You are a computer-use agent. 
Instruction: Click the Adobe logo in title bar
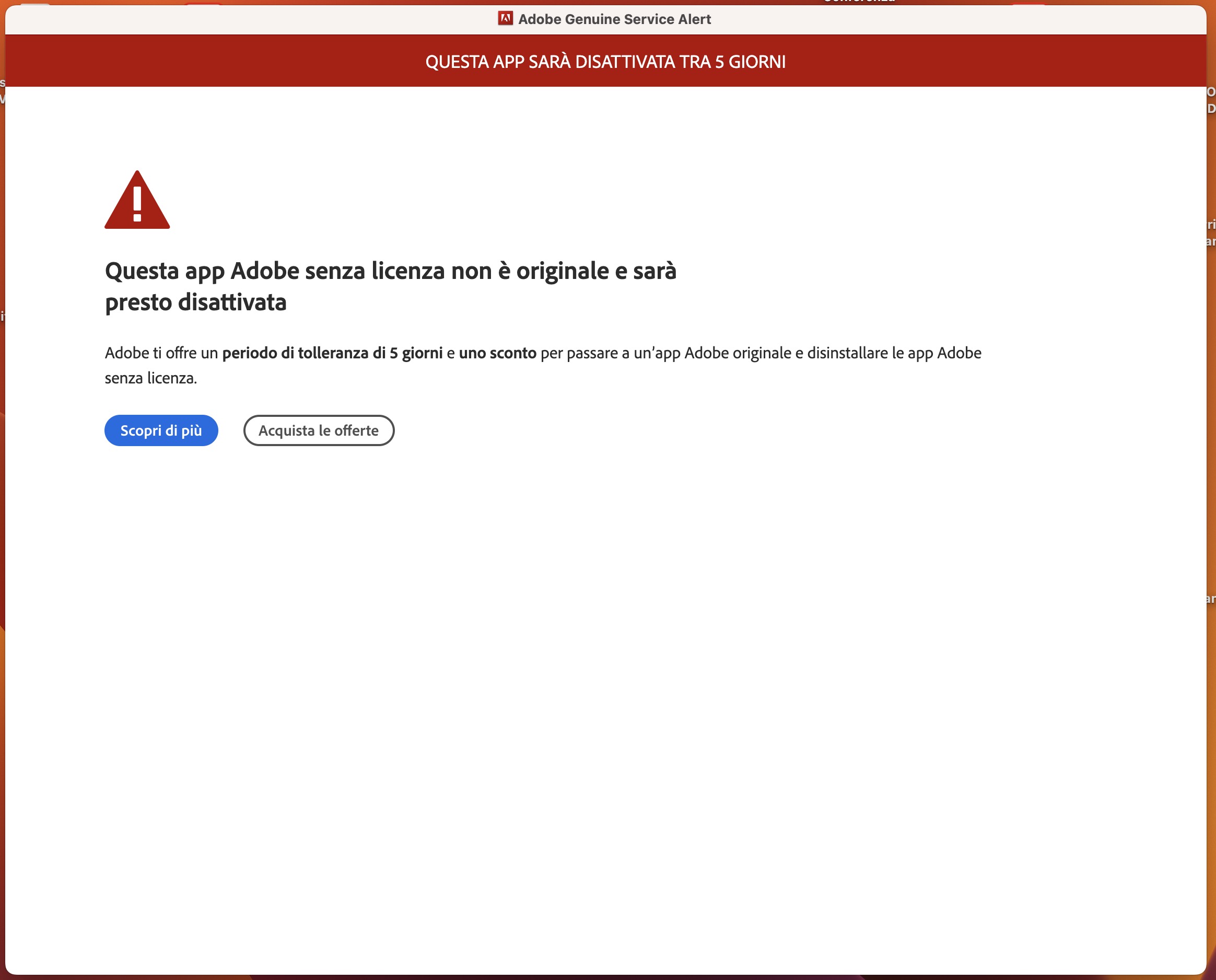tap(505, 19)
